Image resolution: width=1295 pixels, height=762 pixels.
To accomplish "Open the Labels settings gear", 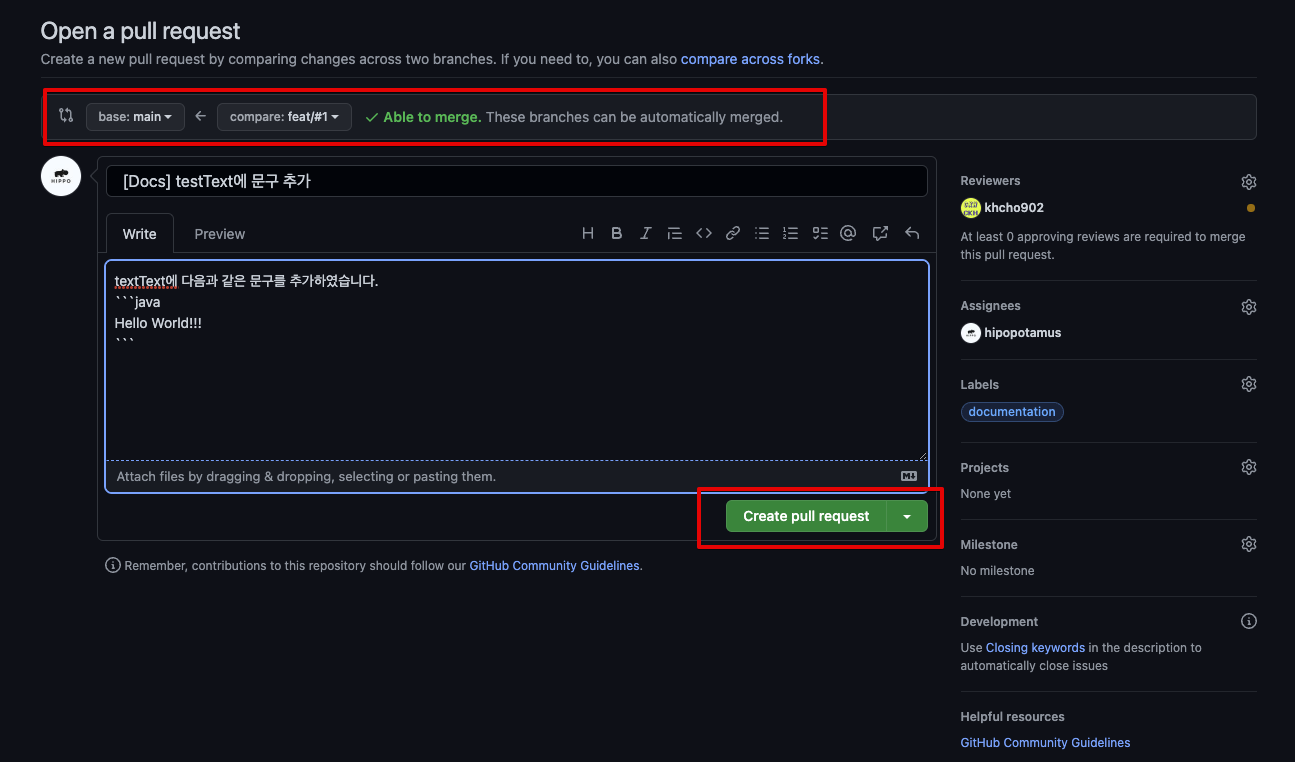I will click(x=1249, y=384).
